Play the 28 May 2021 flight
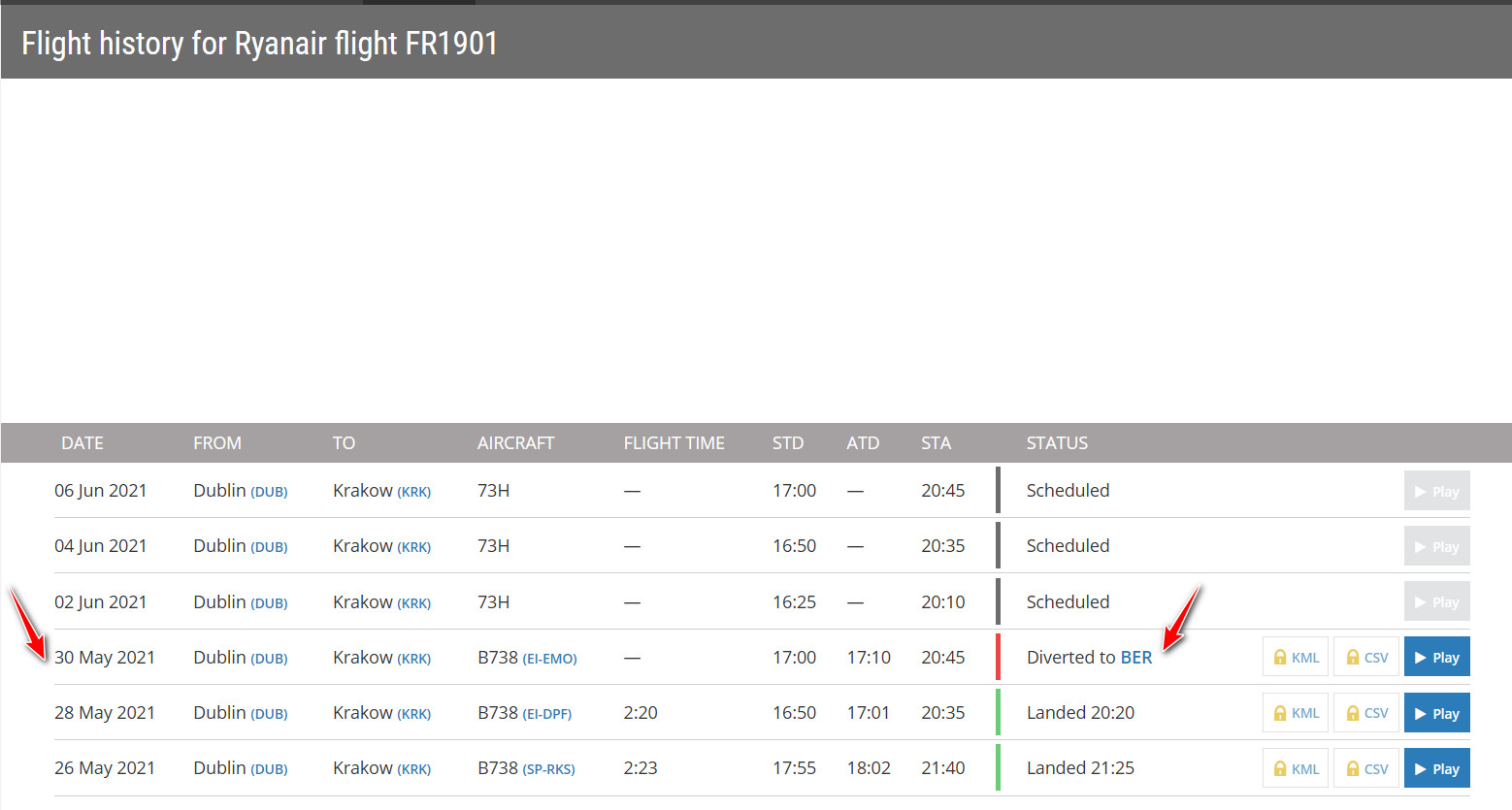The height and width of the screenshot is (810, 1512). (1436, 713)
